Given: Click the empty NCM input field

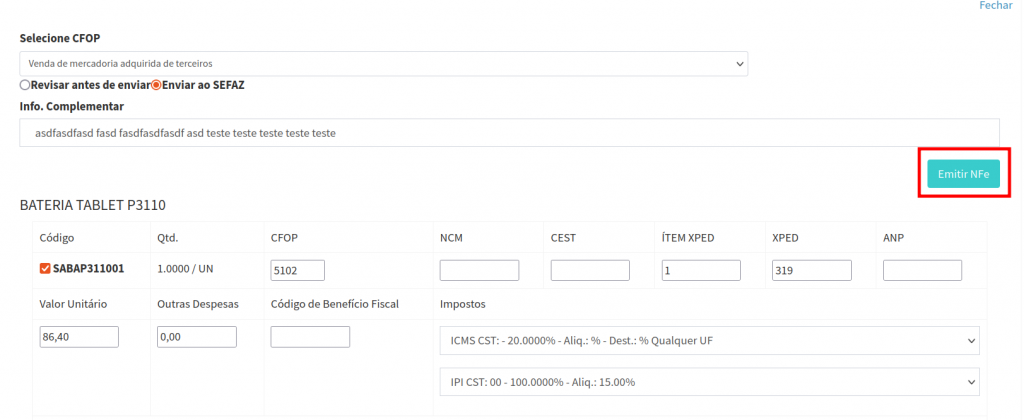Looking at the screenshot, I should tap(479, 270).
